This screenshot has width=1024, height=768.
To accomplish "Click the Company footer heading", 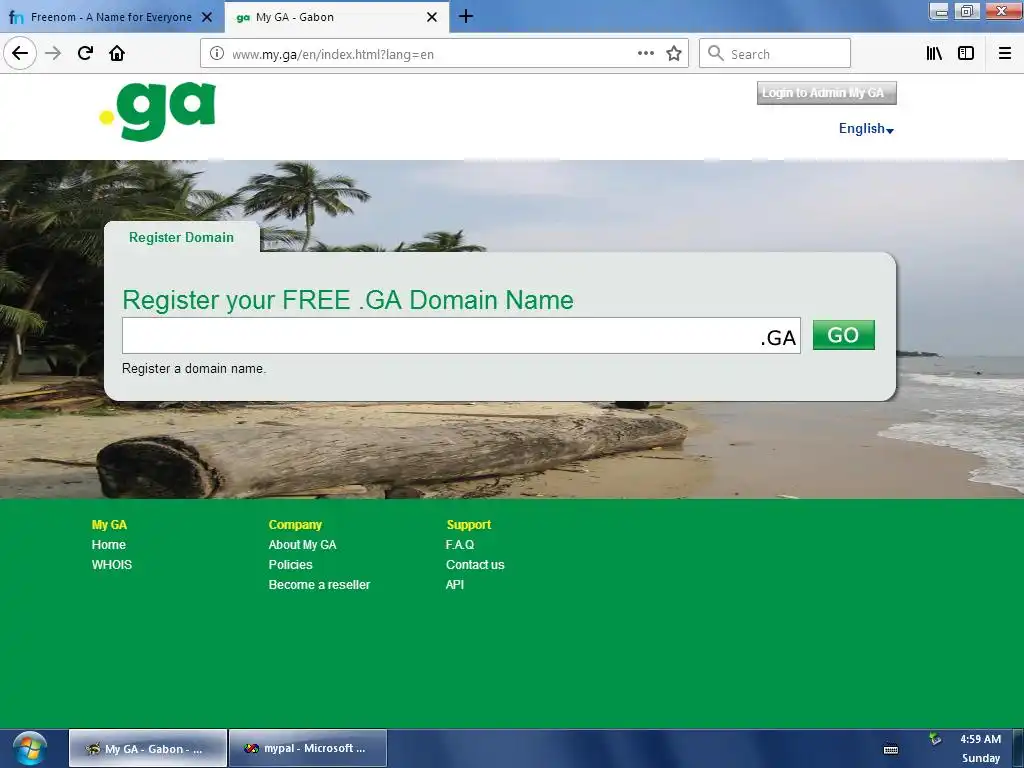I will point(295,524).
